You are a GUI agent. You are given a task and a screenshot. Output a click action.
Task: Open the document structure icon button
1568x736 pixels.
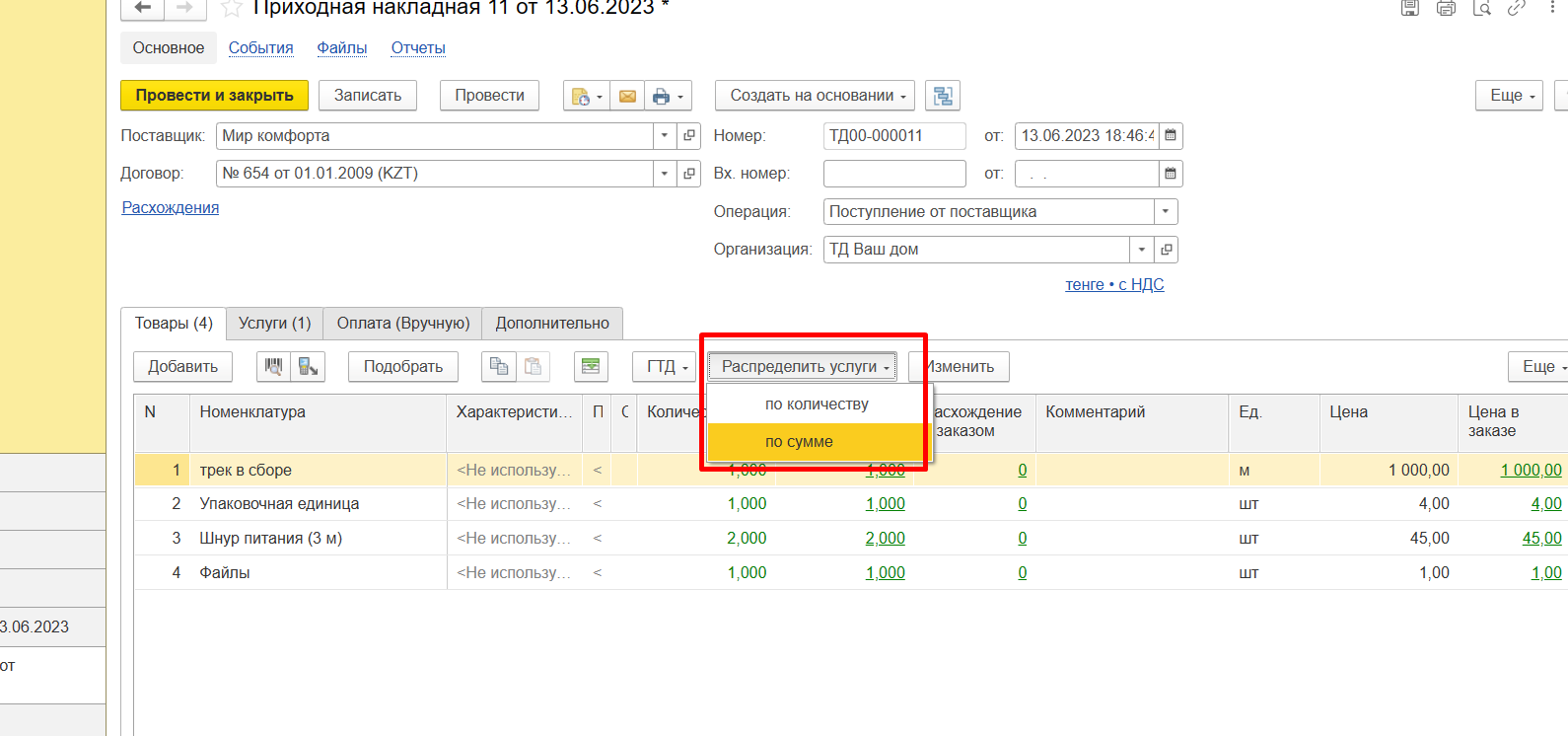coord(943,96)
